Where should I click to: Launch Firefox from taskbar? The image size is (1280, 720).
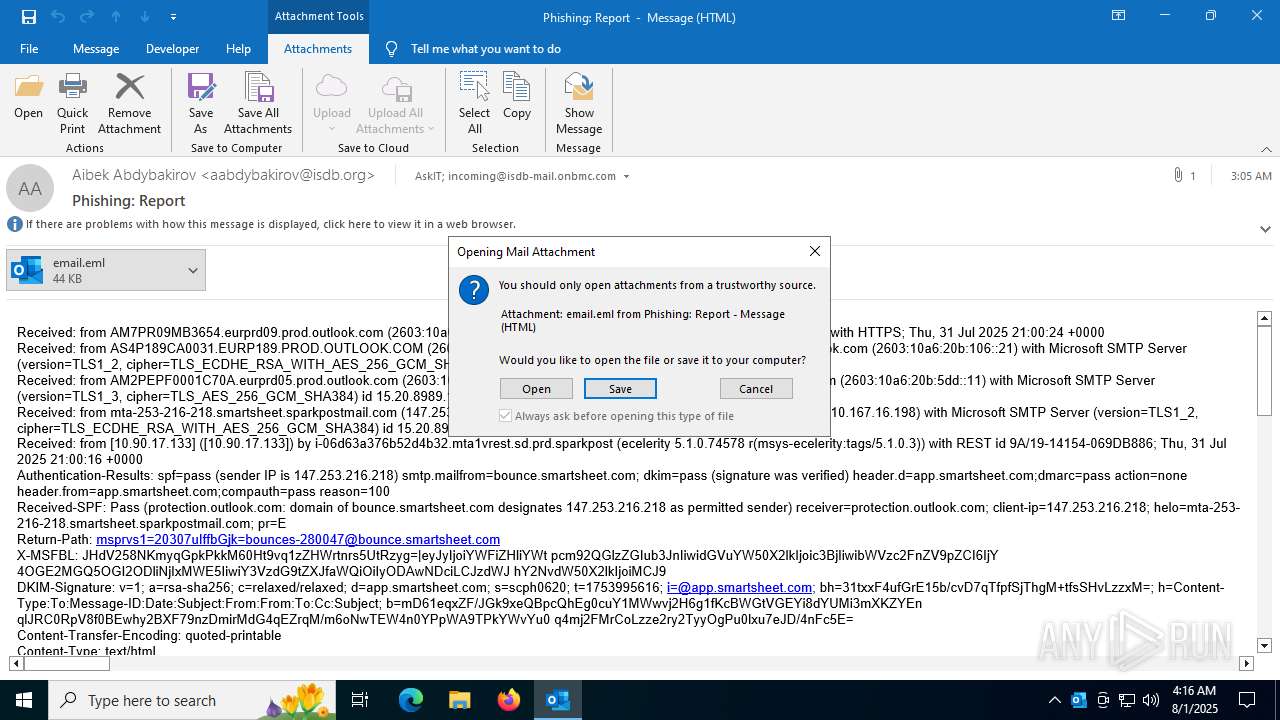(x=509, y=700)
